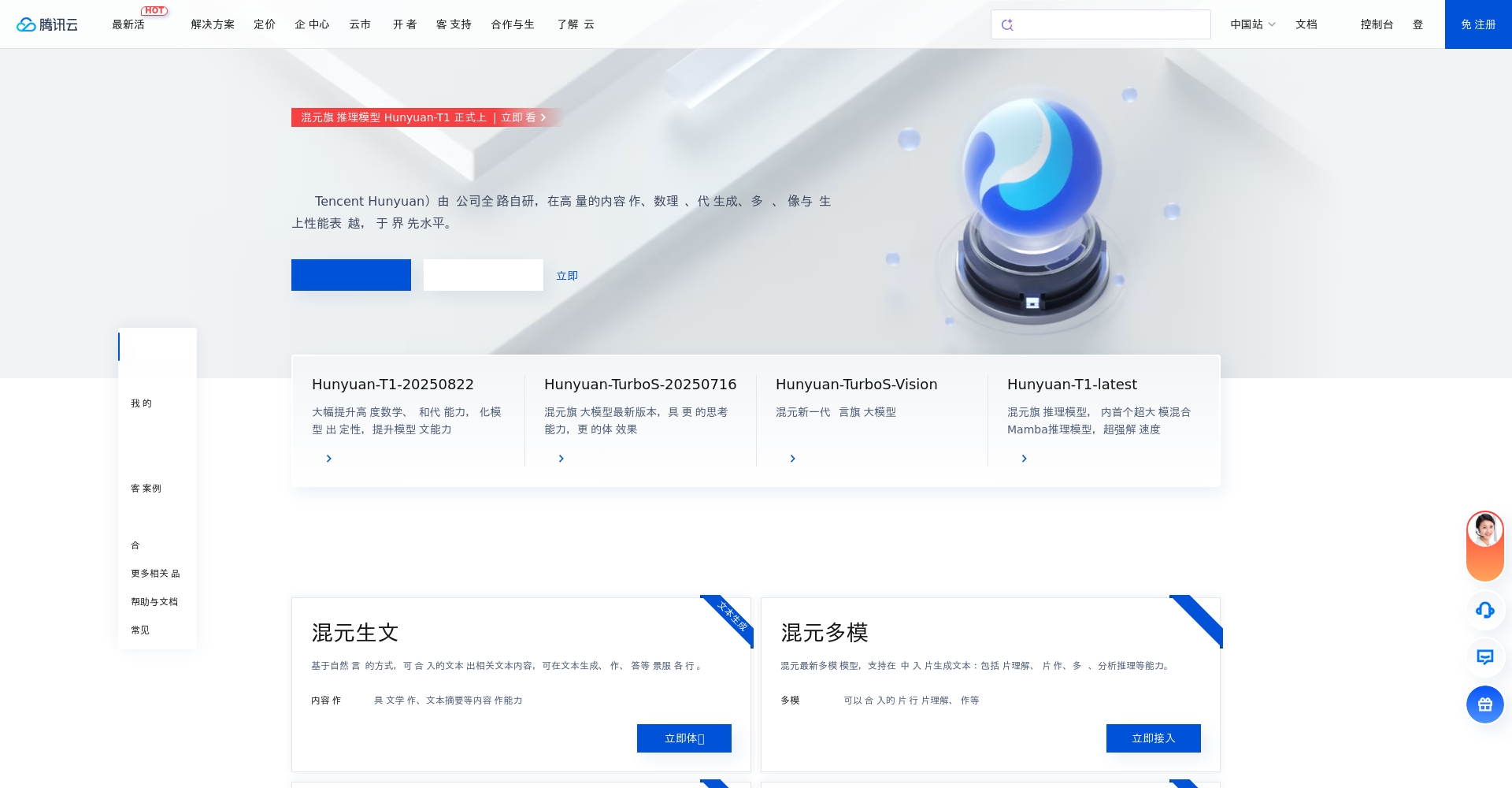
Task: Open the 文档 navigation item
Action: click(x=1306, y=24)
